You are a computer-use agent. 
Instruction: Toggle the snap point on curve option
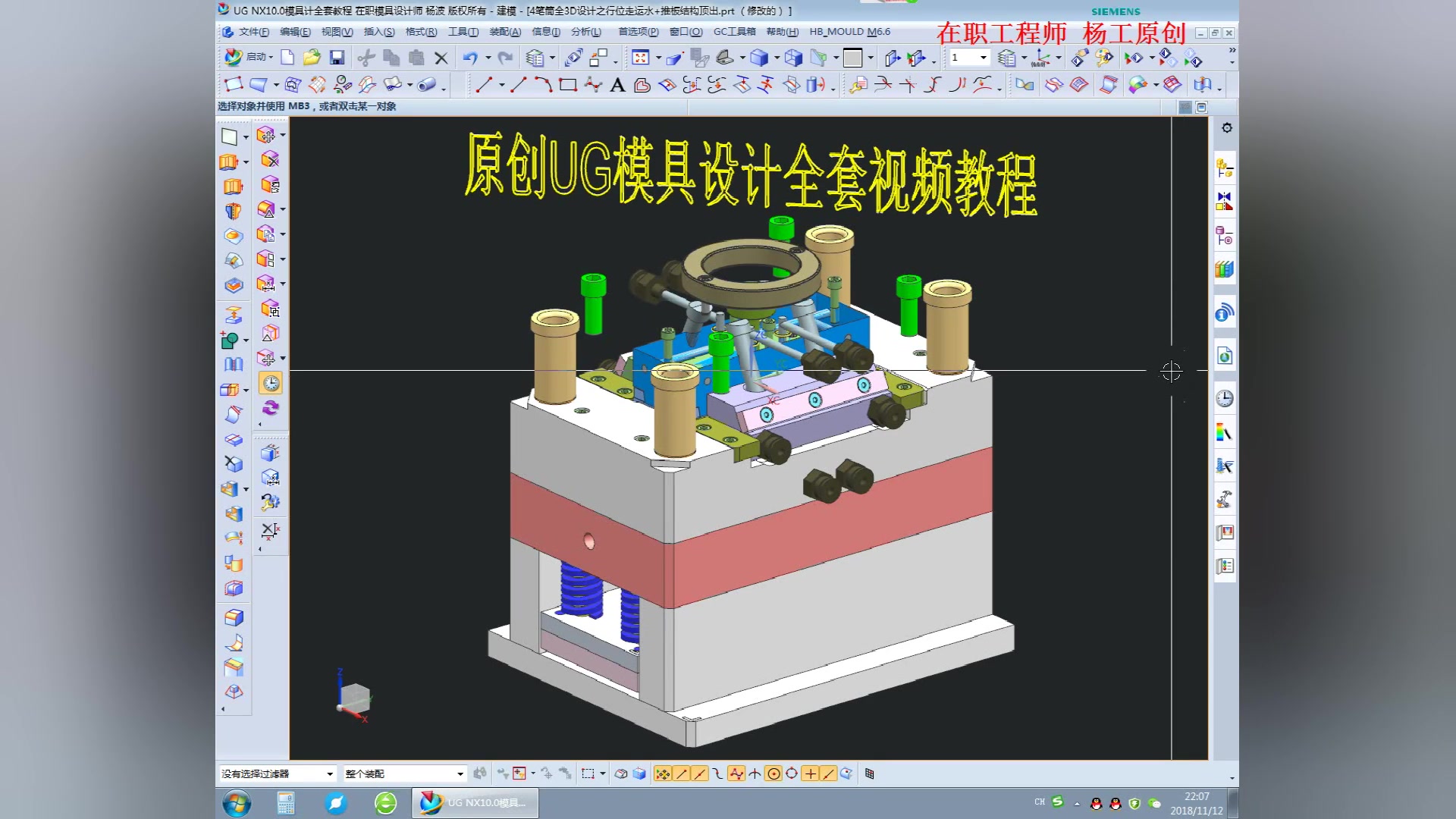coord(828,773)
